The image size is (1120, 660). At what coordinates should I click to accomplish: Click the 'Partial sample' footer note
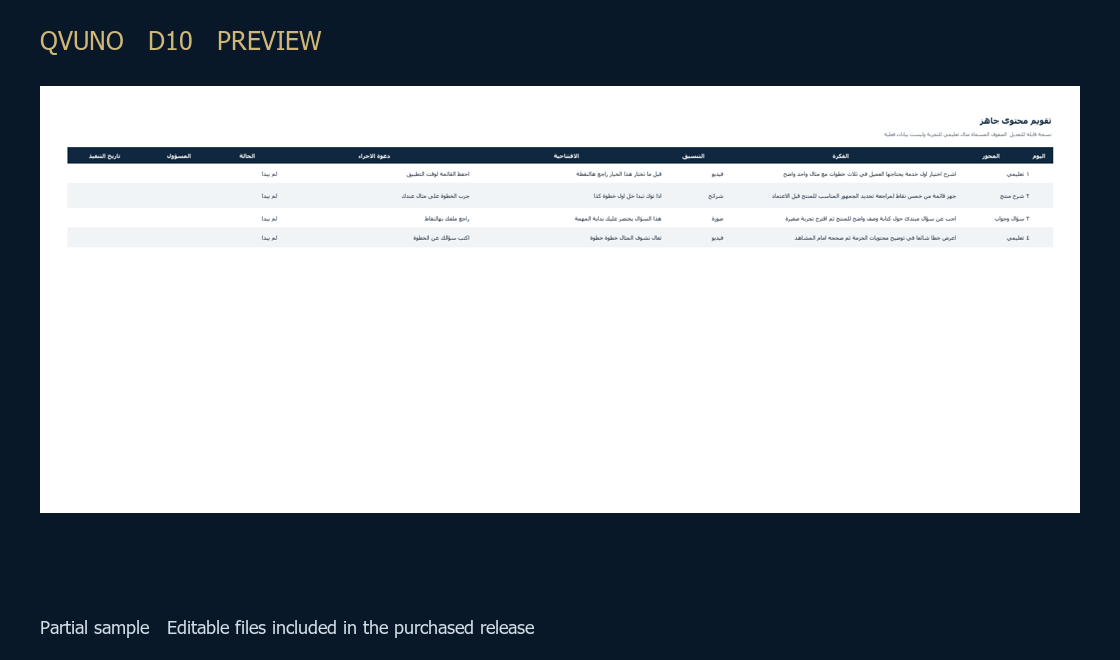pos(94,628)
